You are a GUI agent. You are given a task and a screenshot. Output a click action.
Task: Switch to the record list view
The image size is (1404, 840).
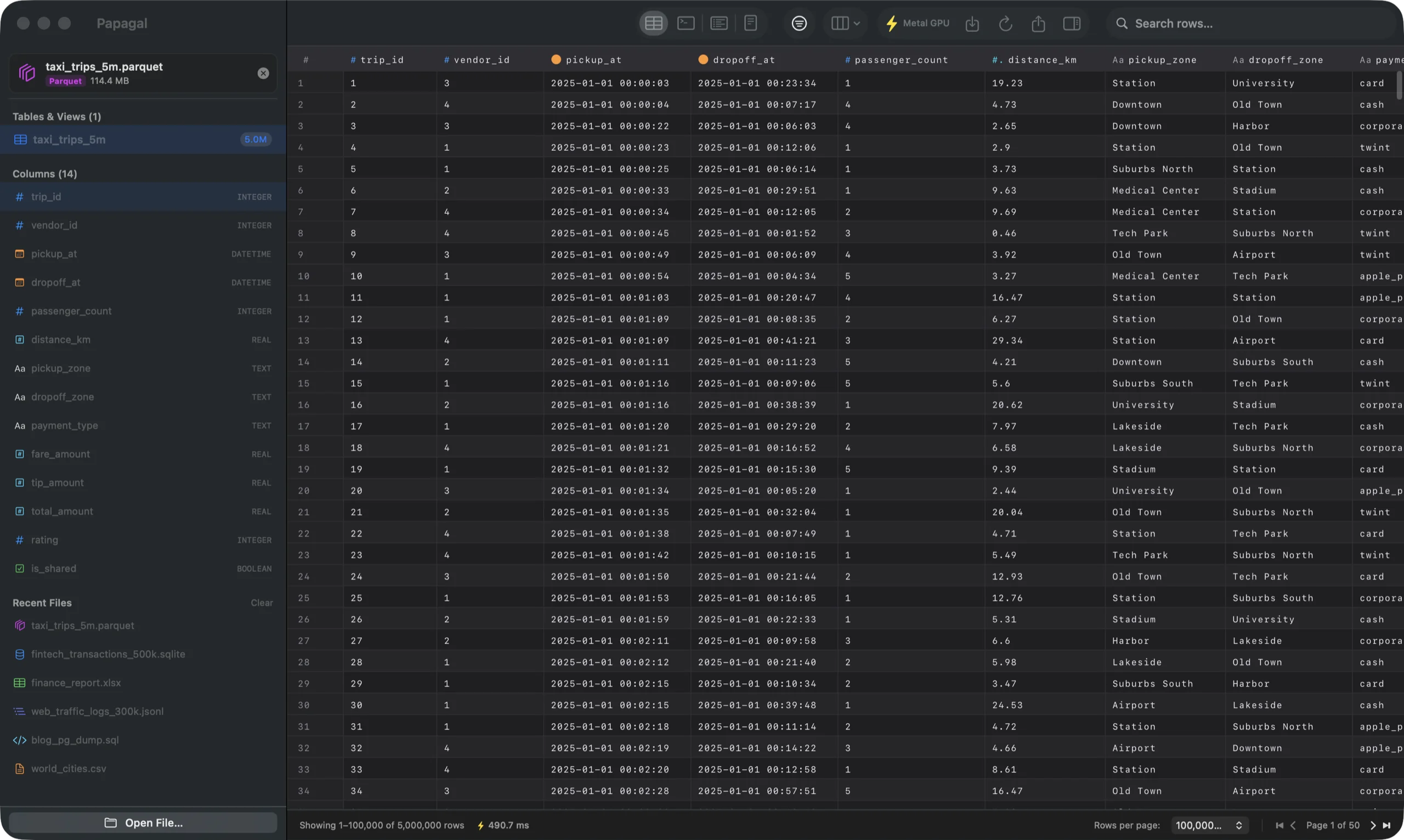click(x=718, y=23)
